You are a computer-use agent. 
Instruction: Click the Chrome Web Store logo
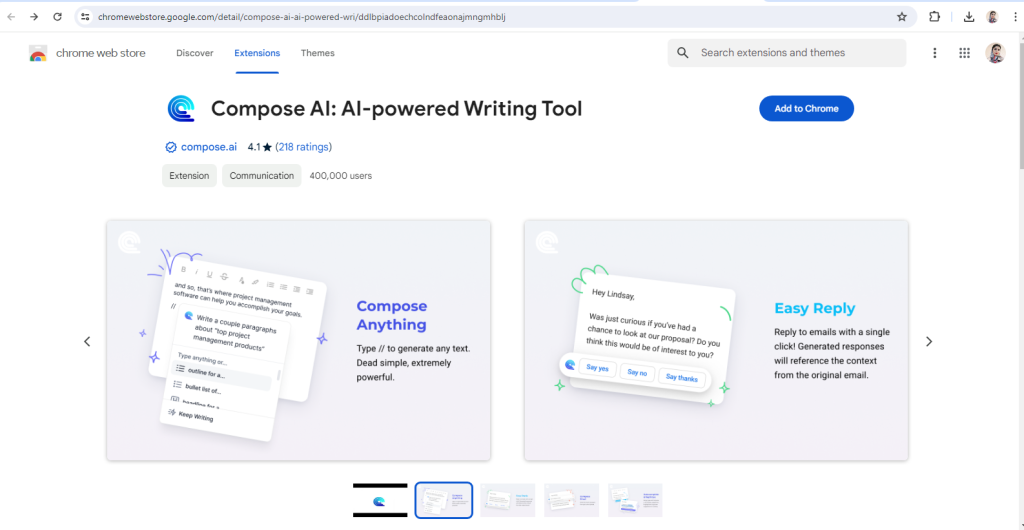pyautogui.click(x=38, y=54)
